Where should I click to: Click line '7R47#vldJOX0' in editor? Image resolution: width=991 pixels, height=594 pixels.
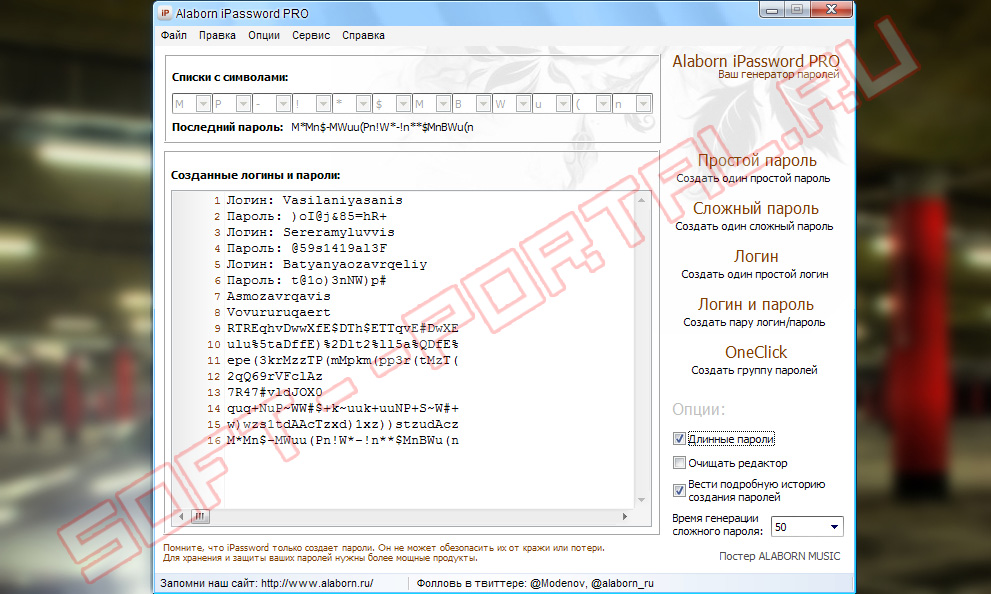click(x=275, y=392)
